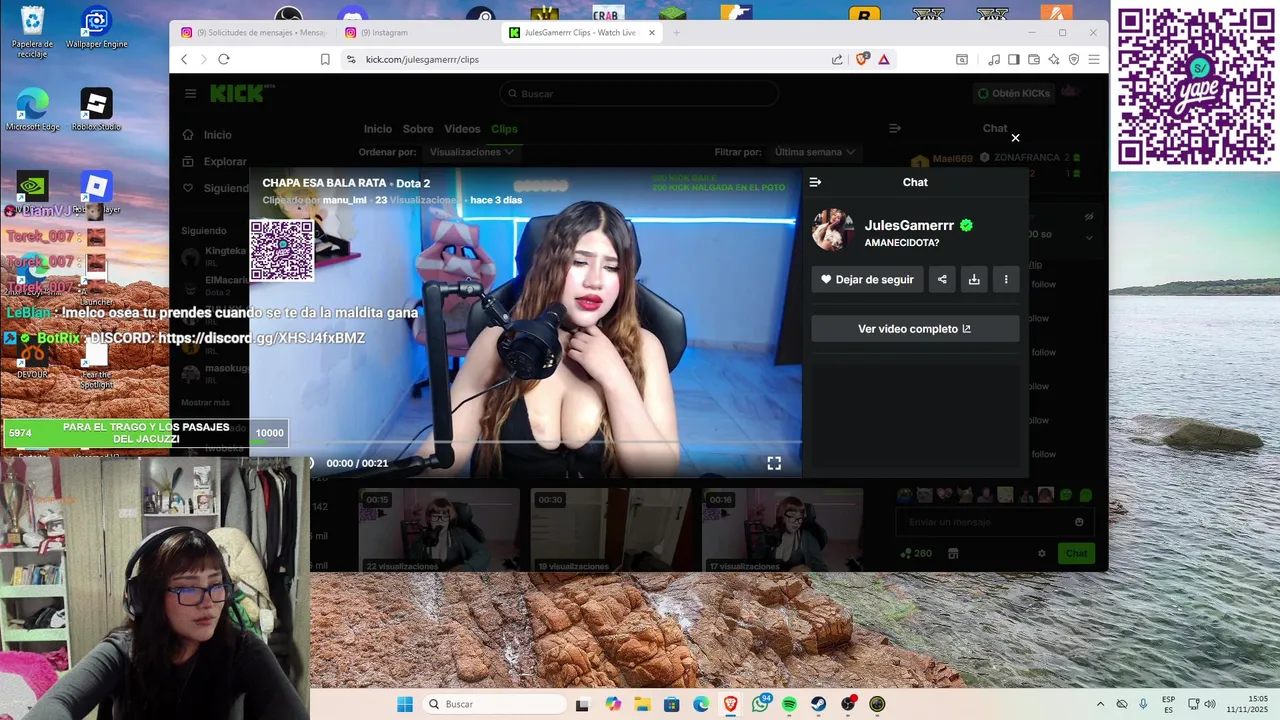Open Brave Shields lion icon
1280x720 pixels.
[x=862, y=59]
